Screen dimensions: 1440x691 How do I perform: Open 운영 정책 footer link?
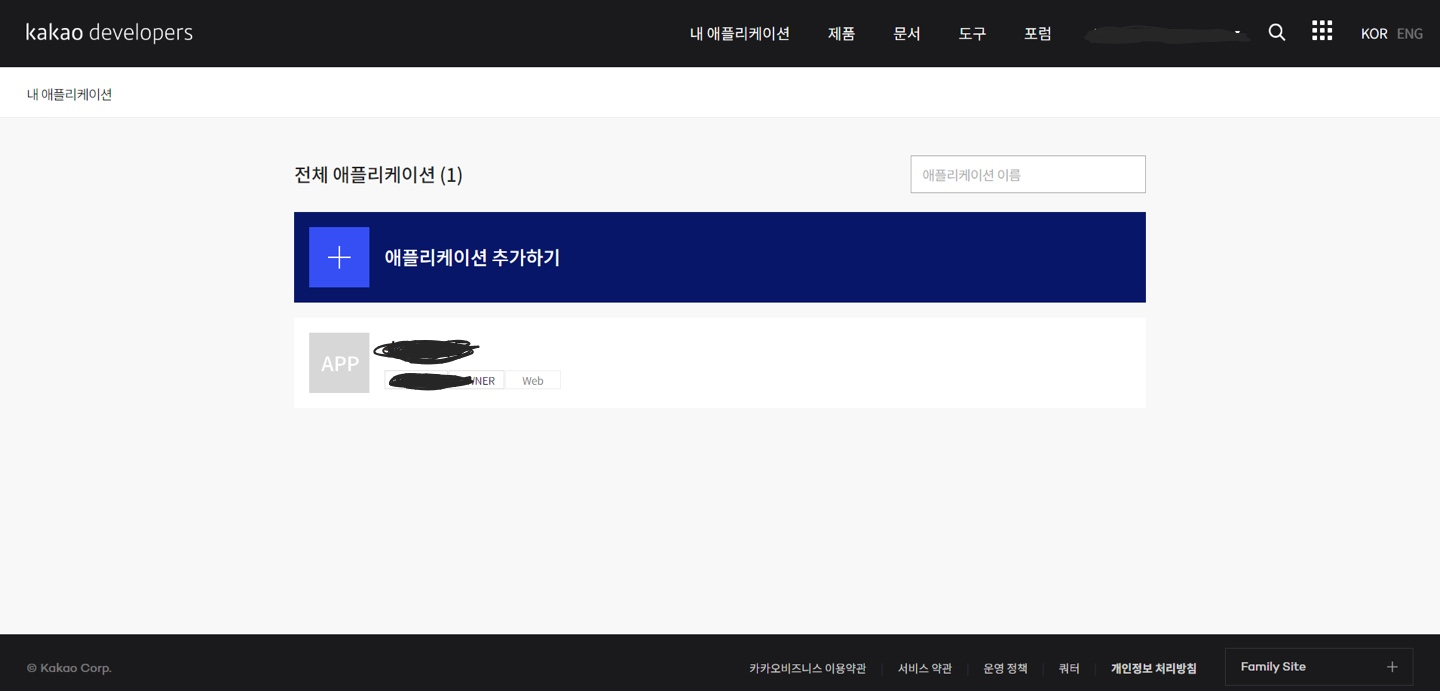coord(1005,668)
